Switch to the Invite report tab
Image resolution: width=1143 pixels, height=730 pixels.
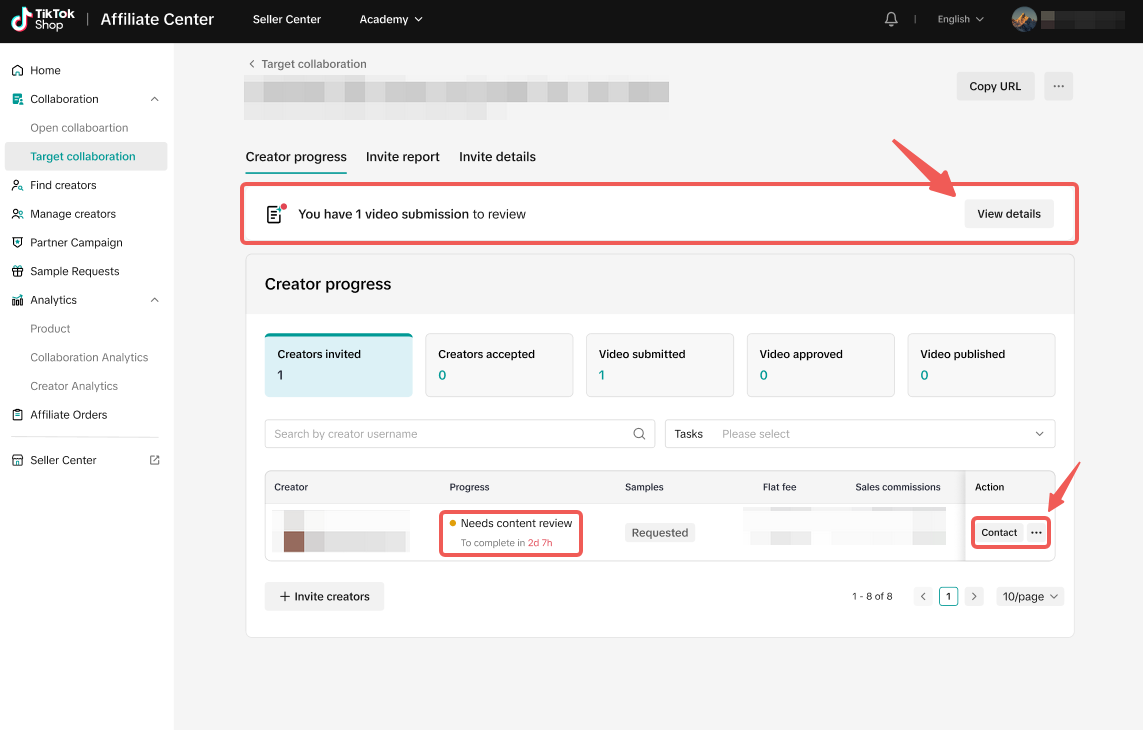[x=402, y=157]
